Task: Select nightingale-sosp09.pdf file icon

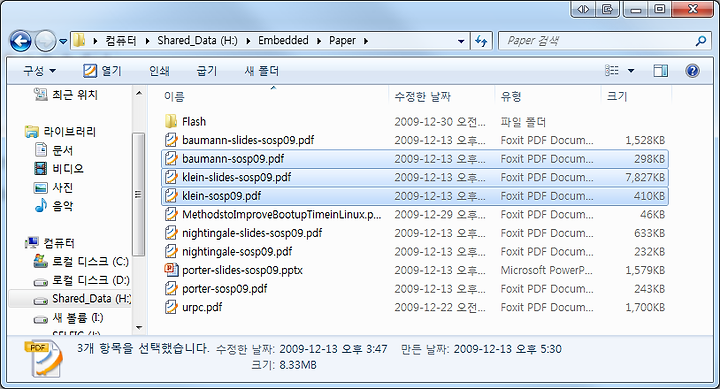Action: pos(171,252)
